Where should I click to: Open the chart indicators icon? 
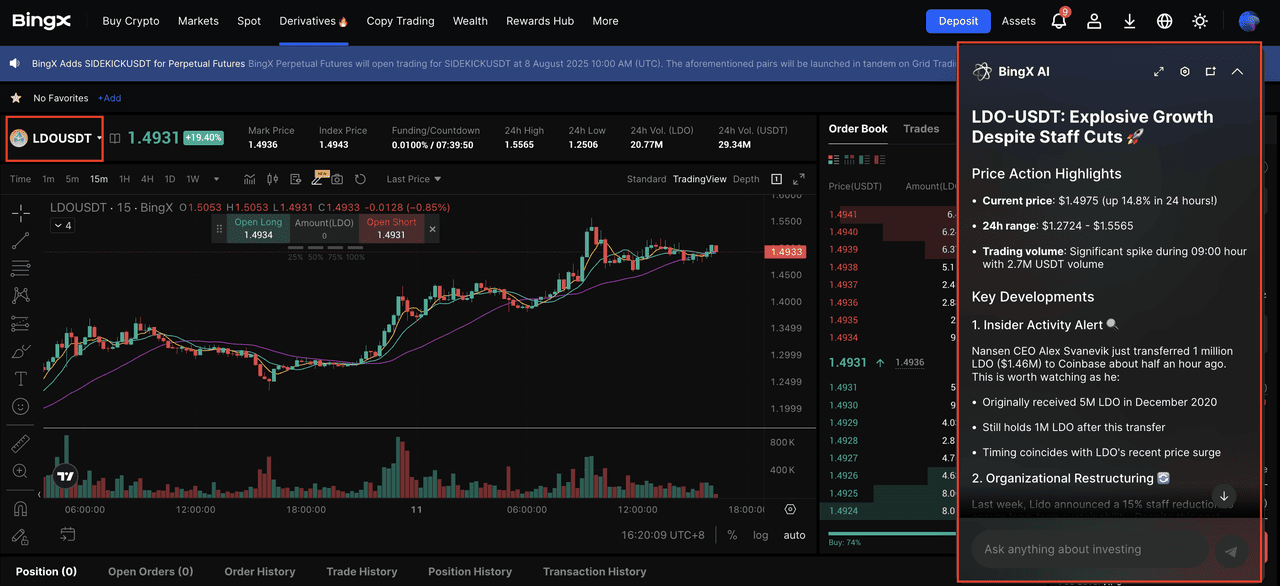pyautogui.click(x=250, y=179)
